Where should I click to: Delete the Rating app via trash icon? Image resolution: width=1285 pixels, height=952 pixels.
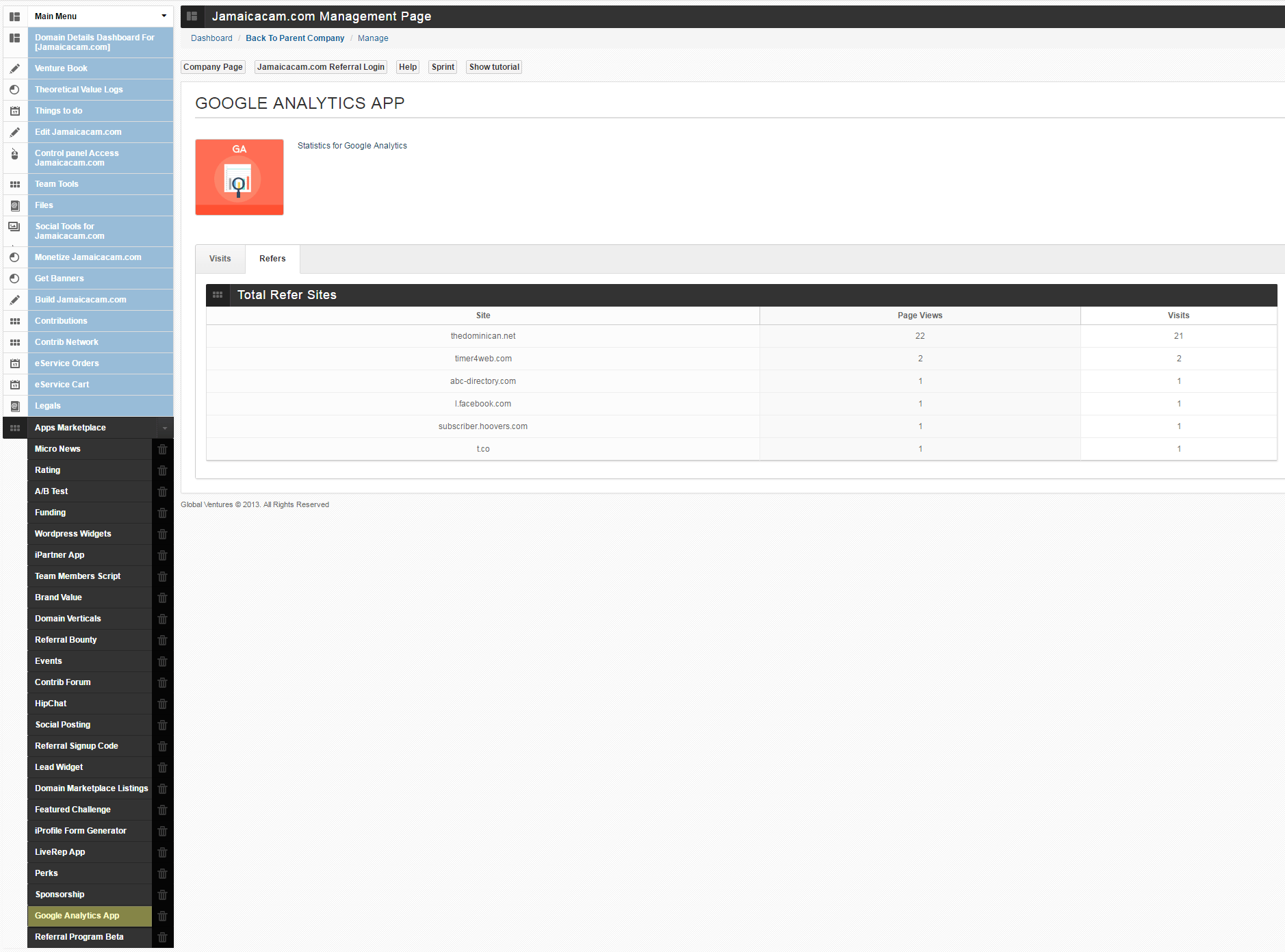pos(162,470)
